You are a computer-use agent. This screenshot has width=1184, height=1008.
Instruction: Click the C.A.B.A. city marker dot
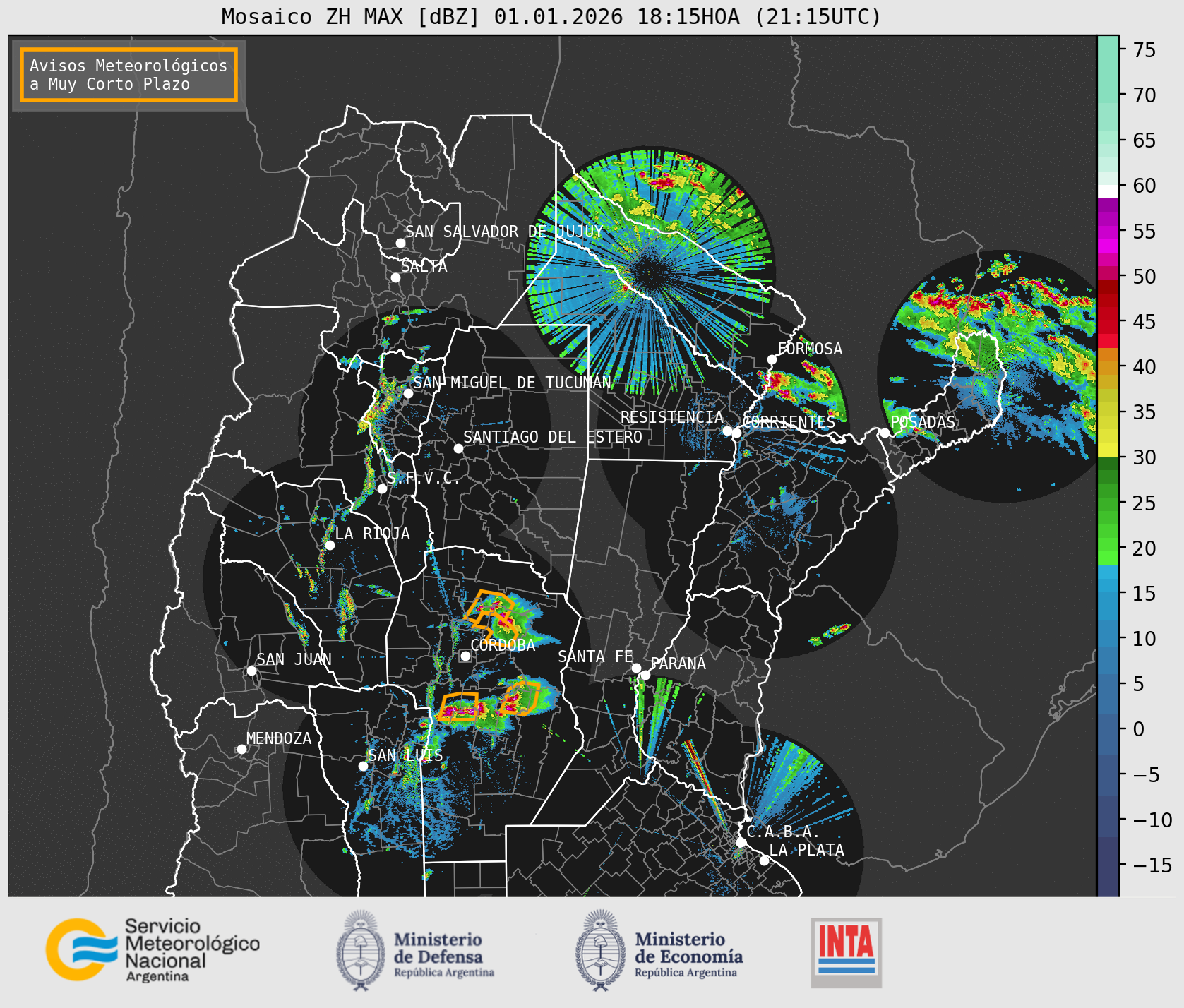(741, 842)
